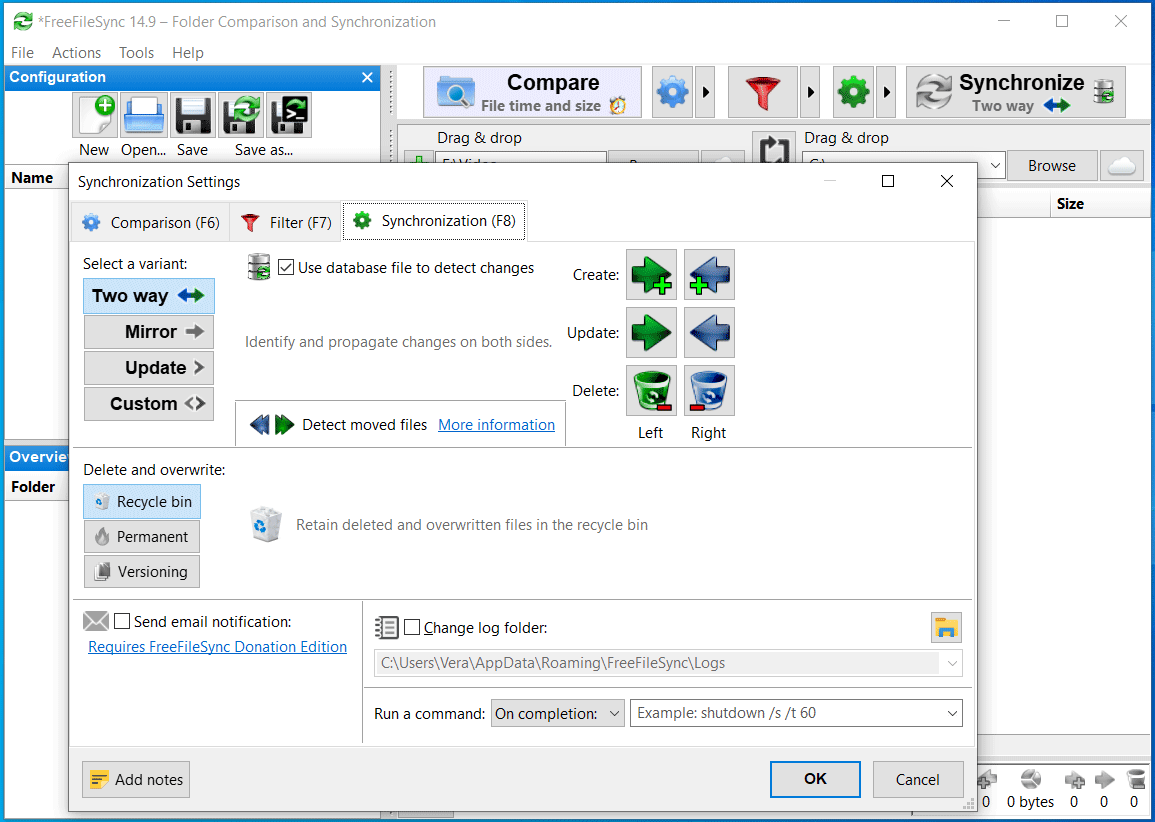Choose Recycle bin deletion handling

point(142,502)
